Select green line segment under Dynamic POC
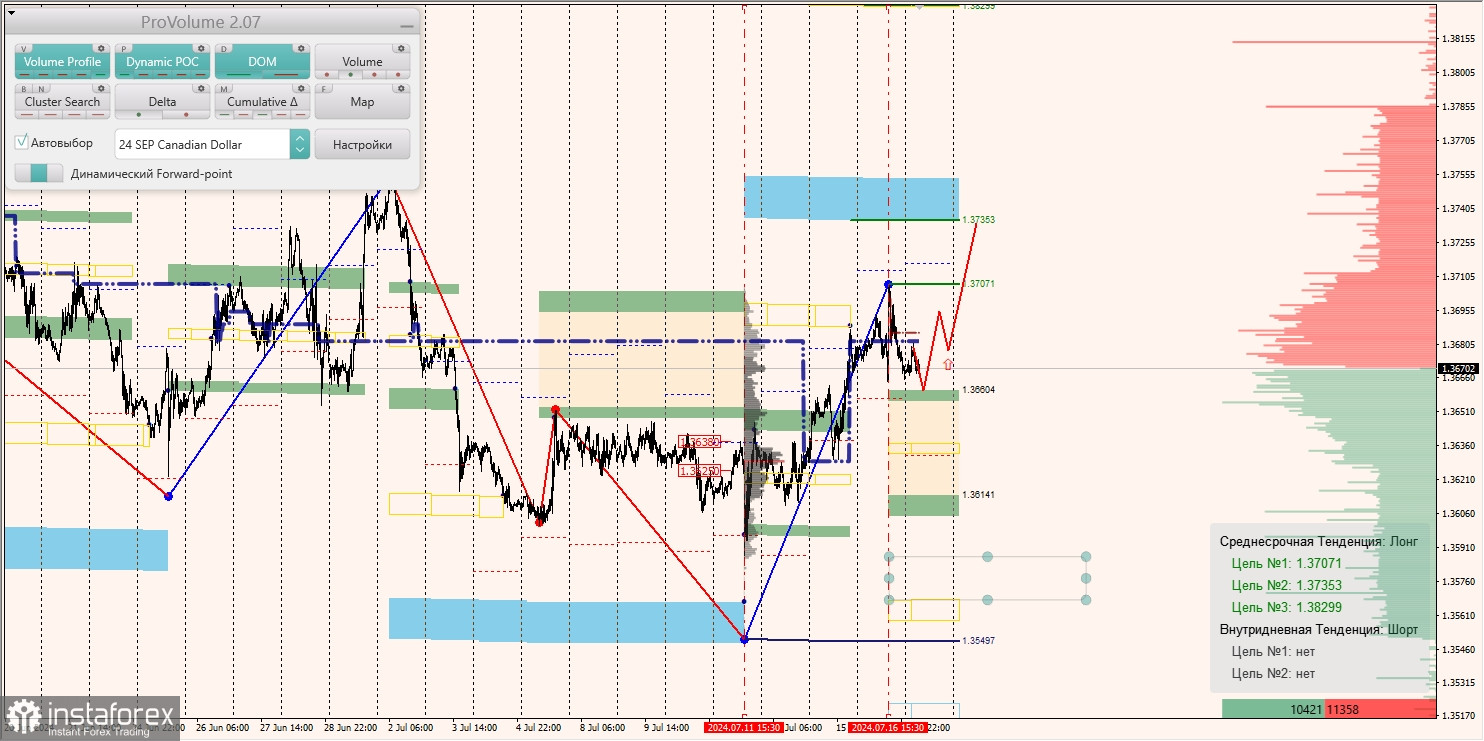1484x741 pixels. (125, 75)
